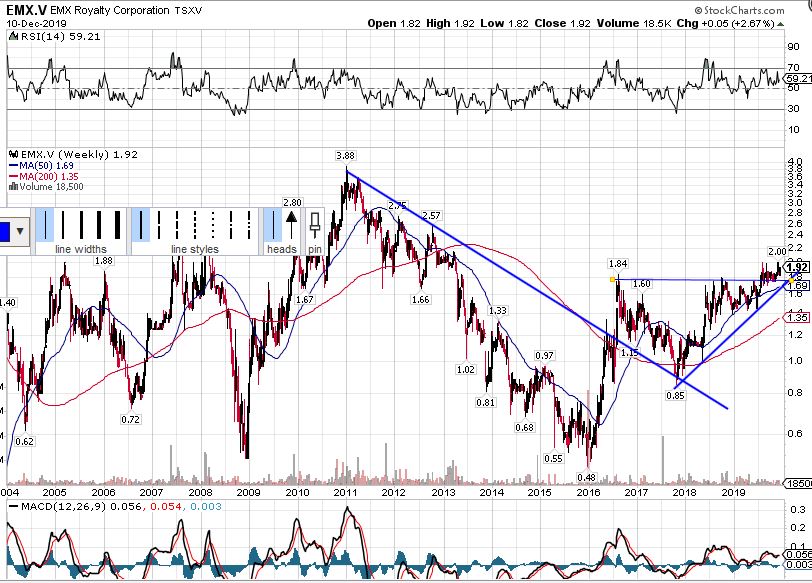Select the thinnest line width option
812x583 pixels.
[46, 225]
